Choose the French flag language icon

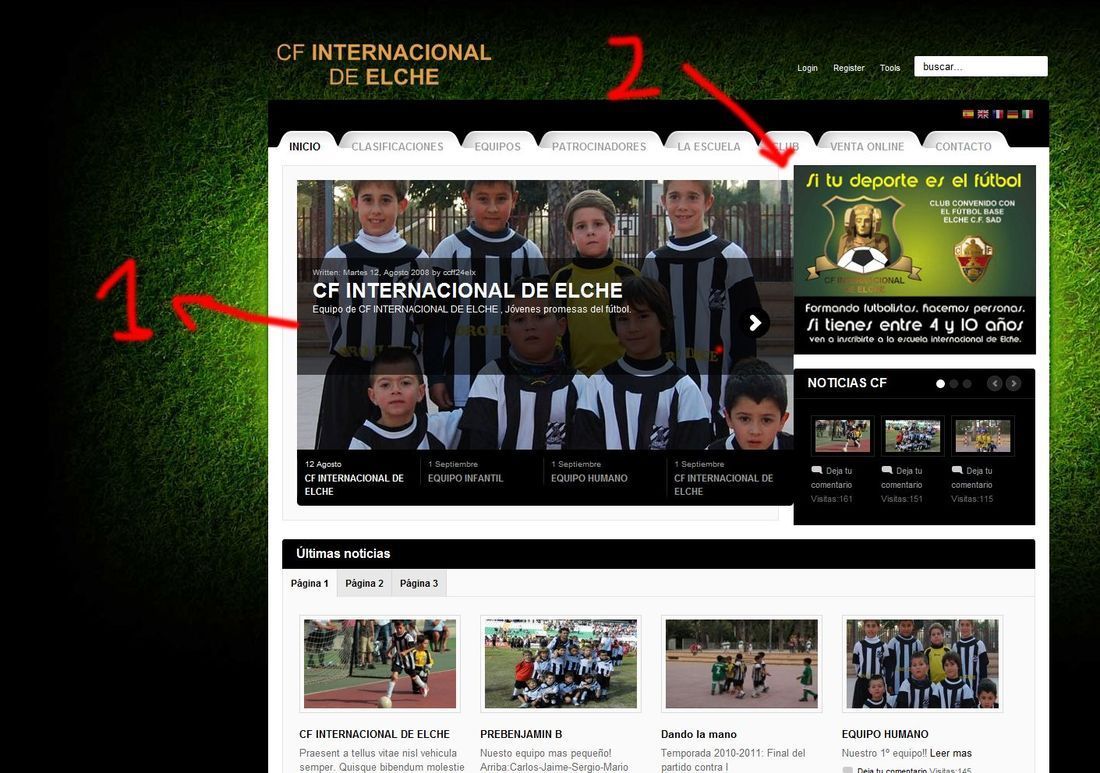coord(998,114)
